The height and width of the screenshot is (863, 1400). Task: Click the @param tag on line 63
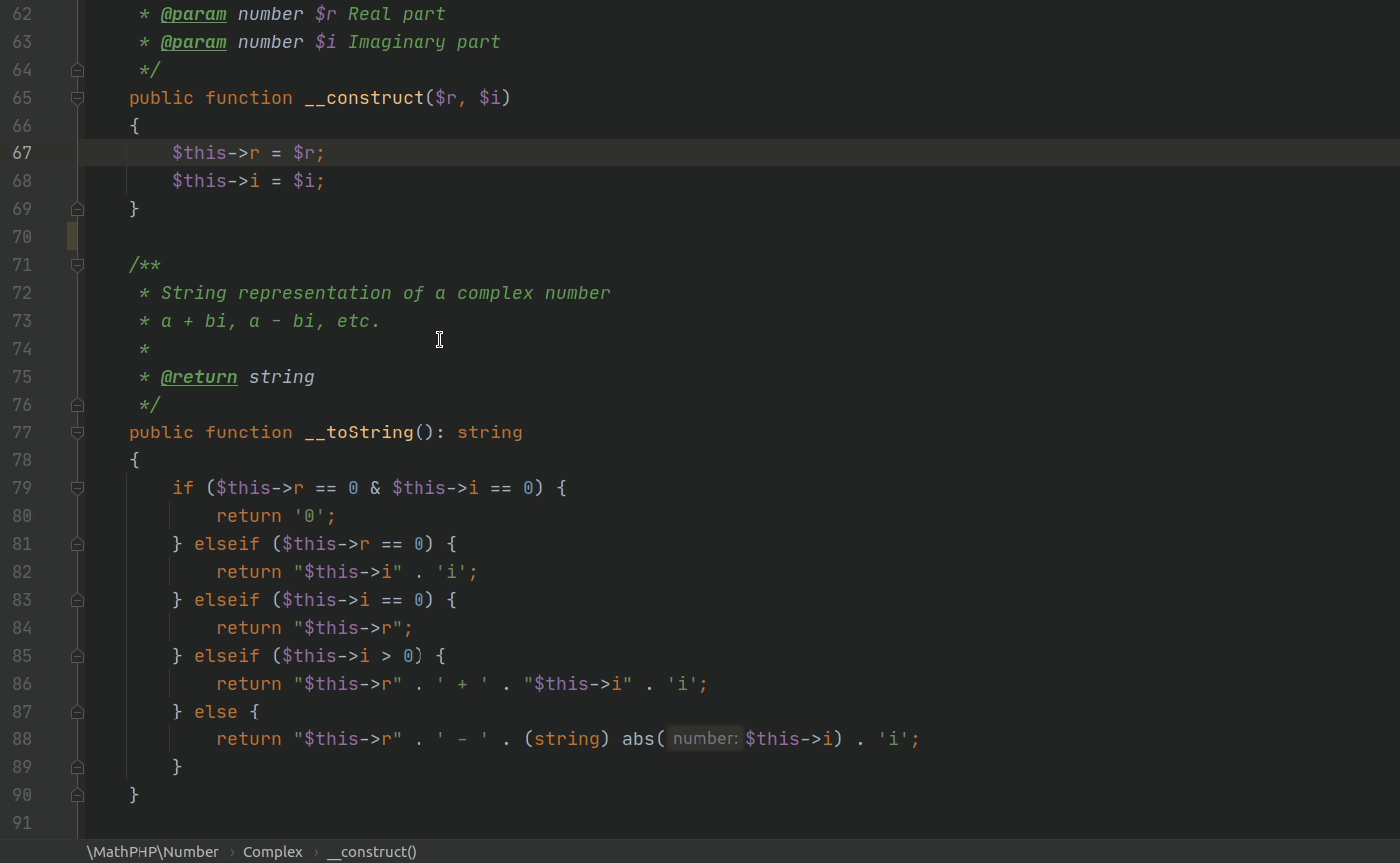tap(193, 42)
